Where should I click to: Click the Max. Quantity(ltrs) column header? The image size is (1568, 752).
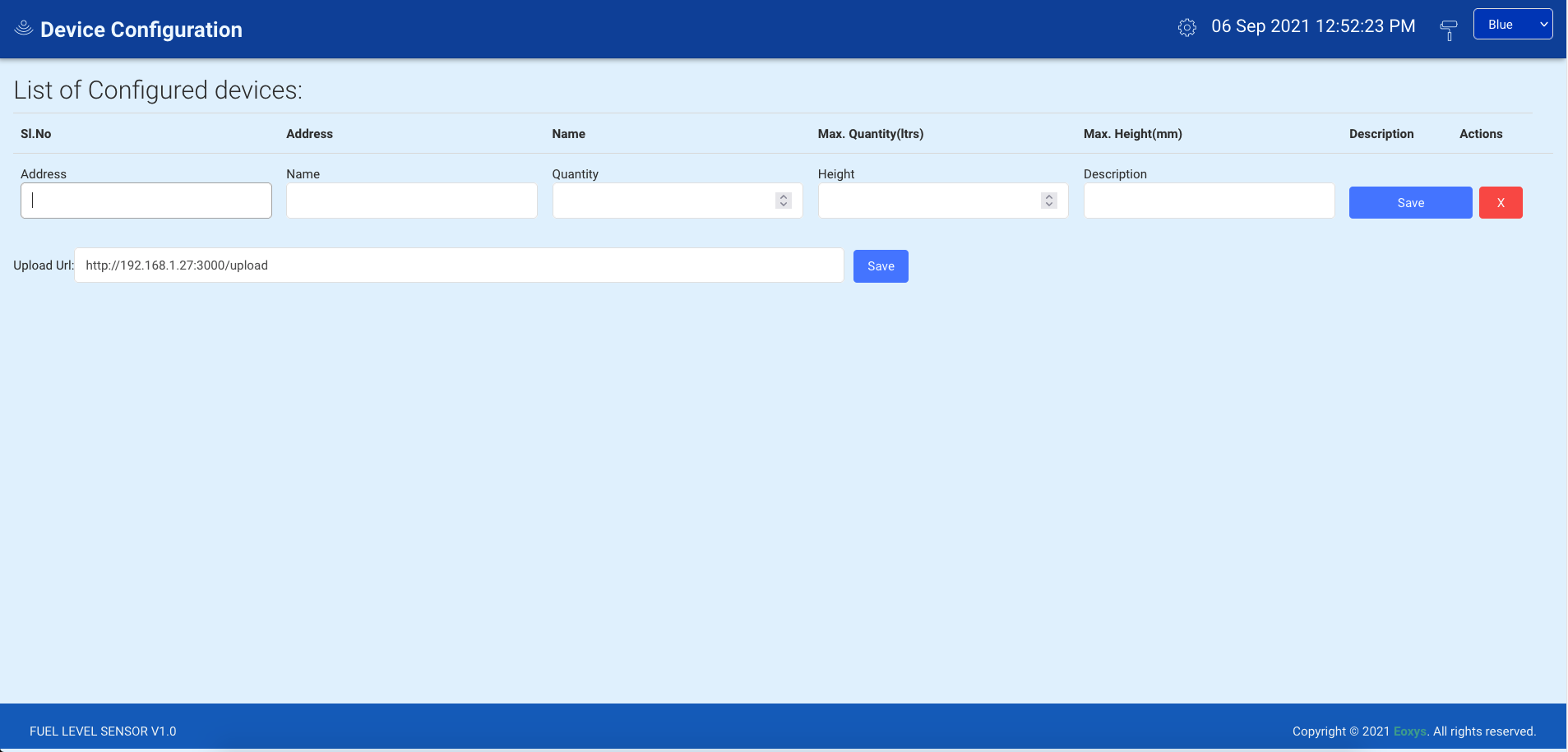[x=870, y=134]
